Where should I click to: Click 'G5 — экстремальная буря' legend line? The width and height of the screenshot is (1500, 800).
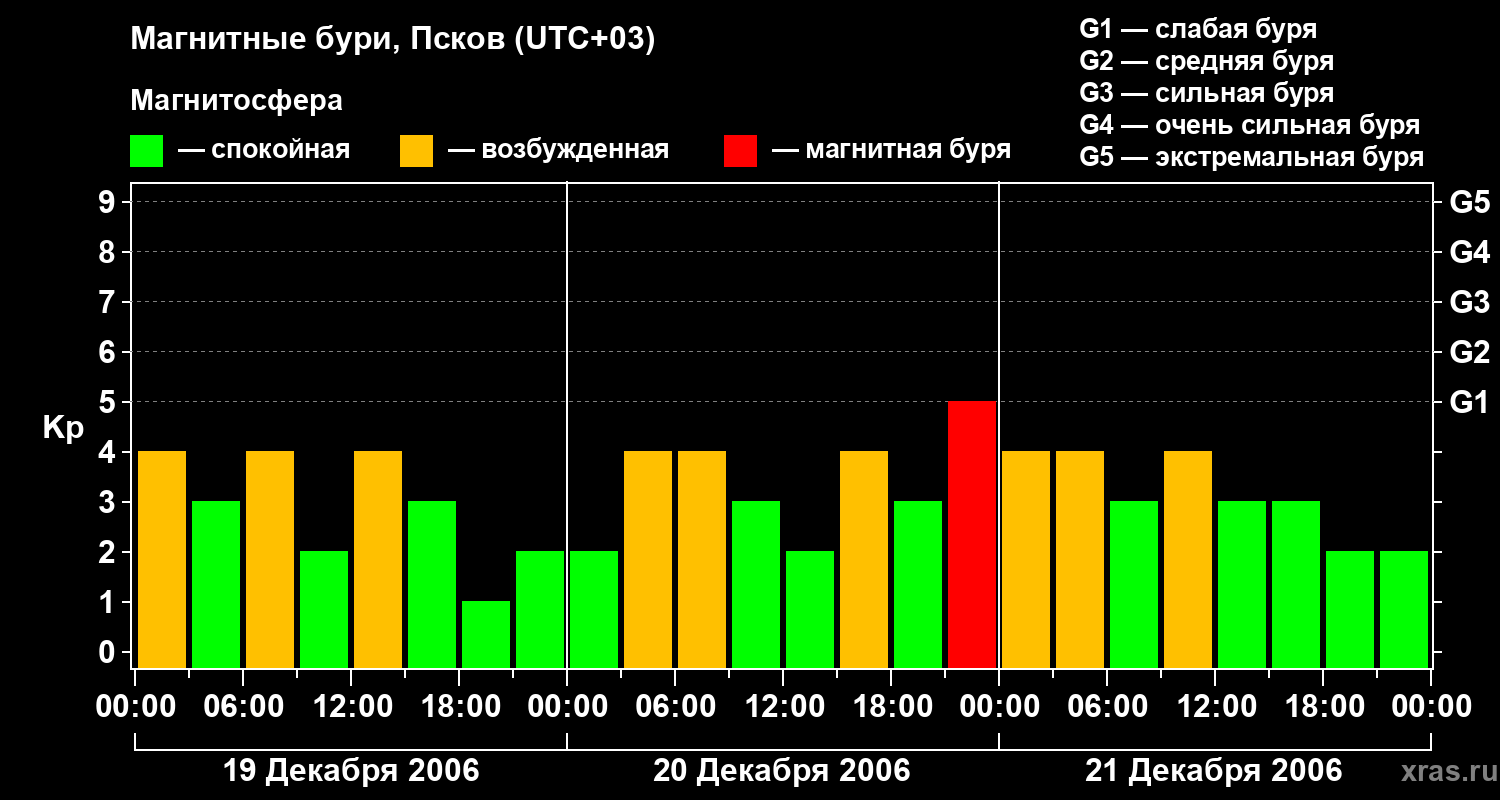click(1252, 157)
